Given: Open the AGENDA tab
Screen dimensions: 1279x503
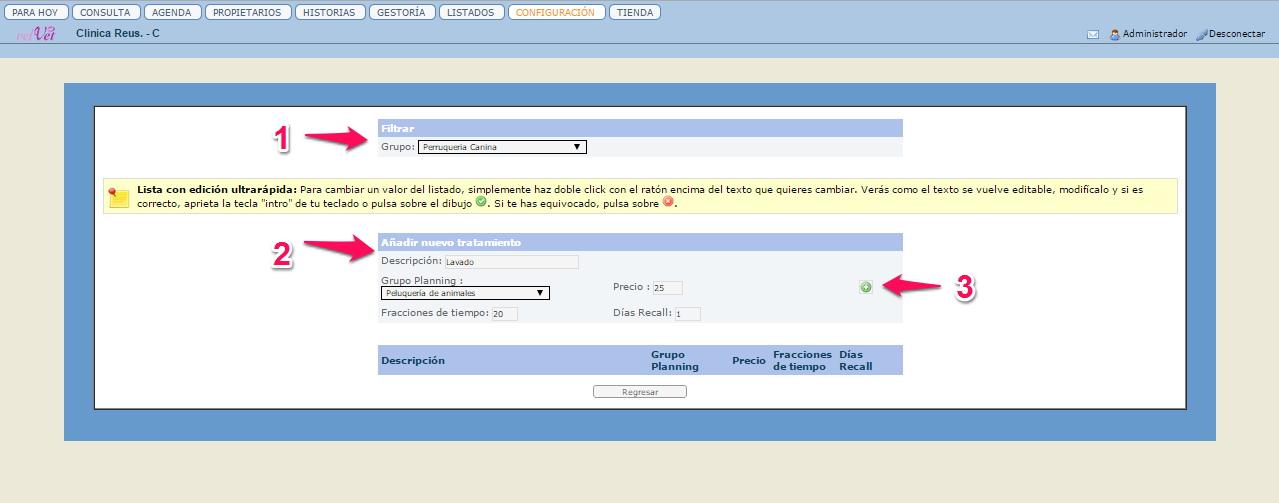Looking at the screenshot, I should click(172, 13).
